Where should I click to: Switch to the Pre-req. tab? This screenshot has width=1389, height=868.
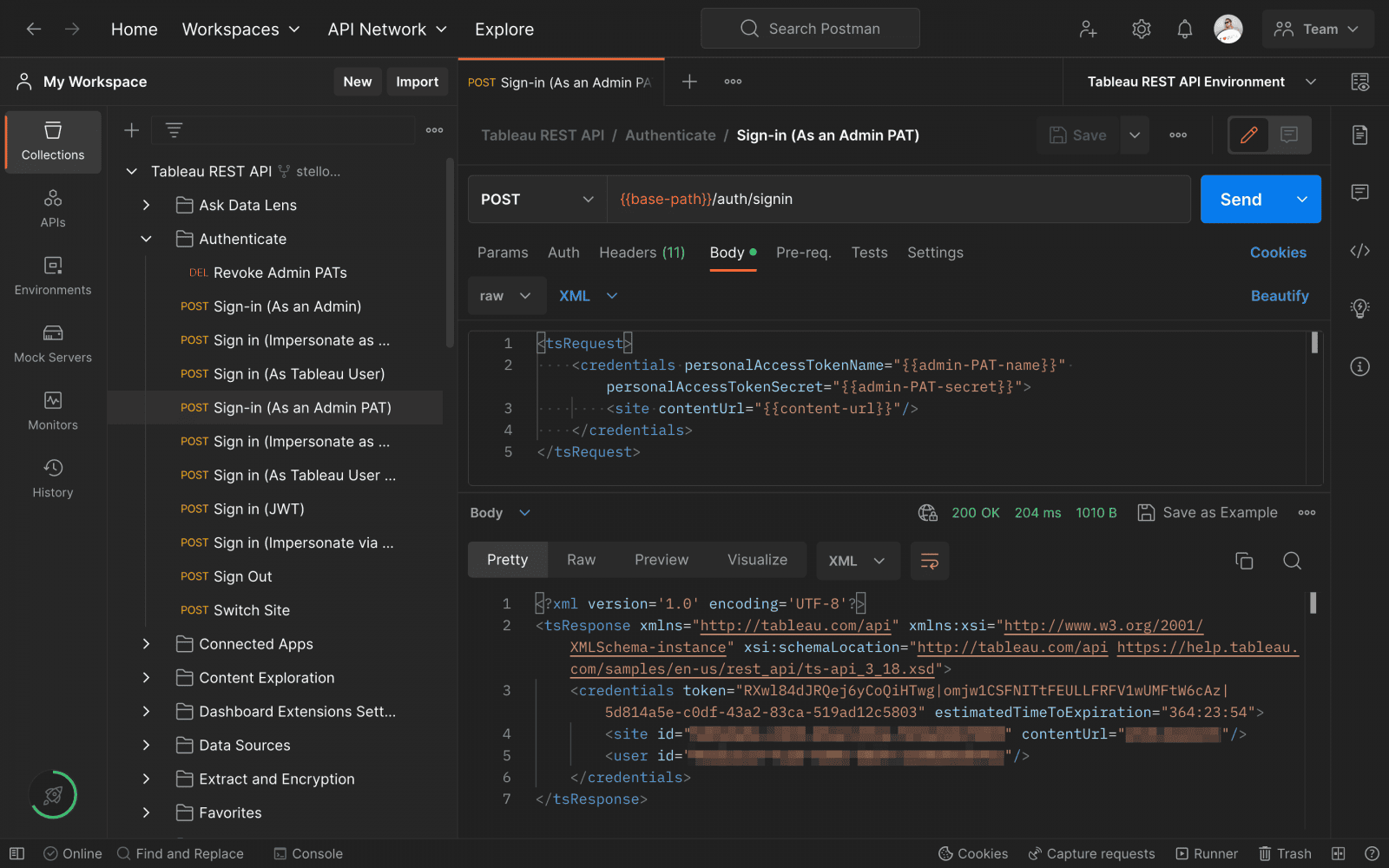[x=804, y=253]
